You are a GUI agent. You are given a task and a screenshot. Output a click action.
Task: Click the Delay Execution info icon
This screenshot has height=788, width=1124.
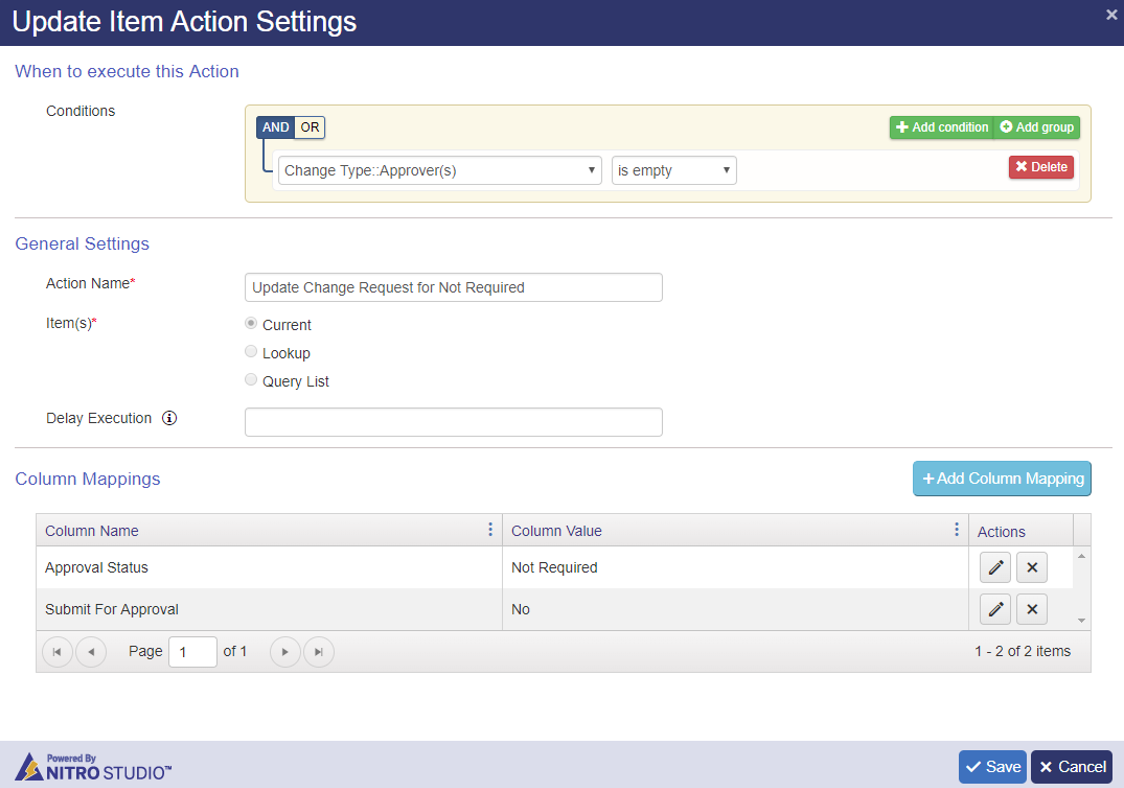pyautogui.click(x=169, y=419)
